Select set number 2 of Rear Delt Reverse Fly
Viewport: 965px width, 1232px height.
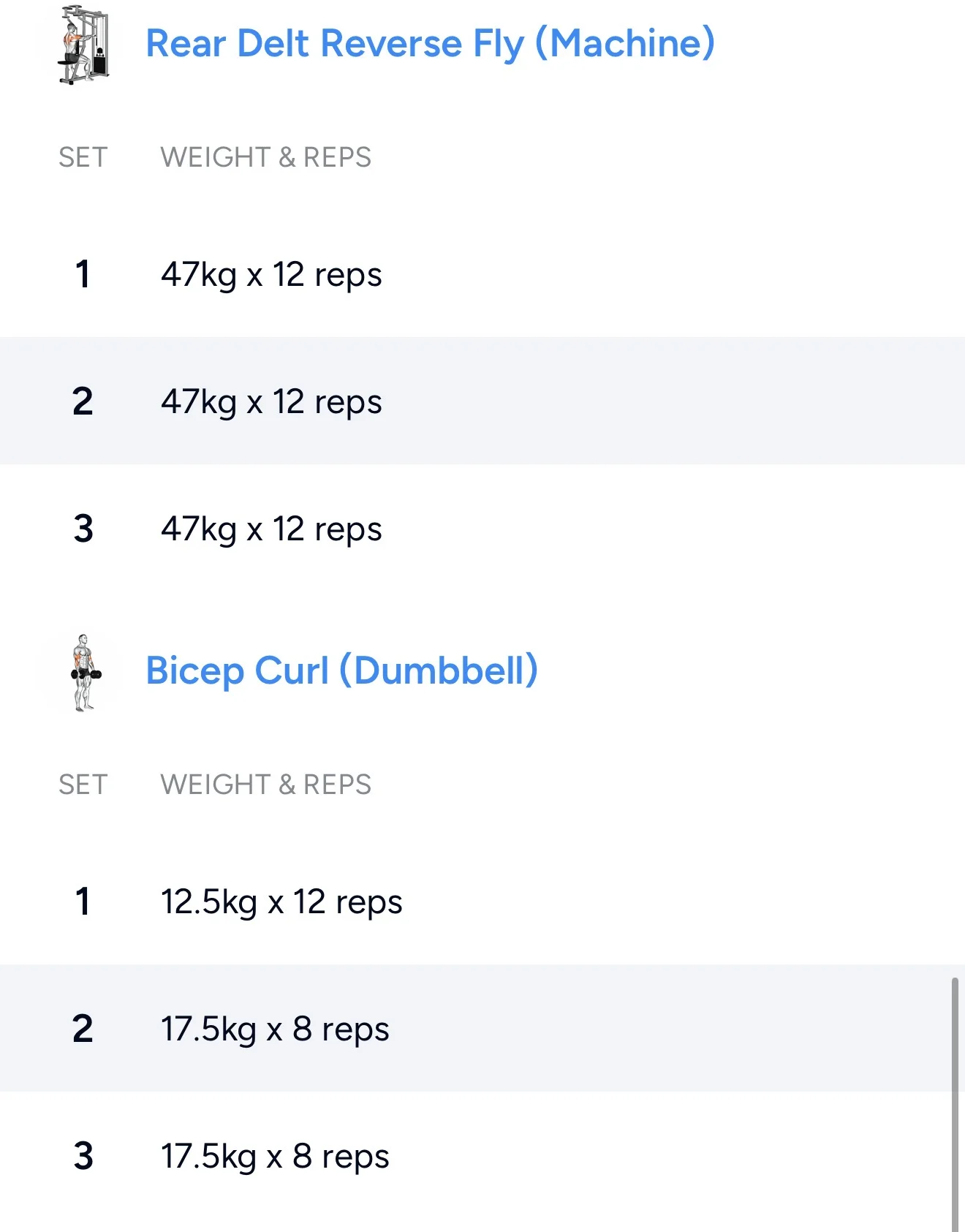(83, 401)
